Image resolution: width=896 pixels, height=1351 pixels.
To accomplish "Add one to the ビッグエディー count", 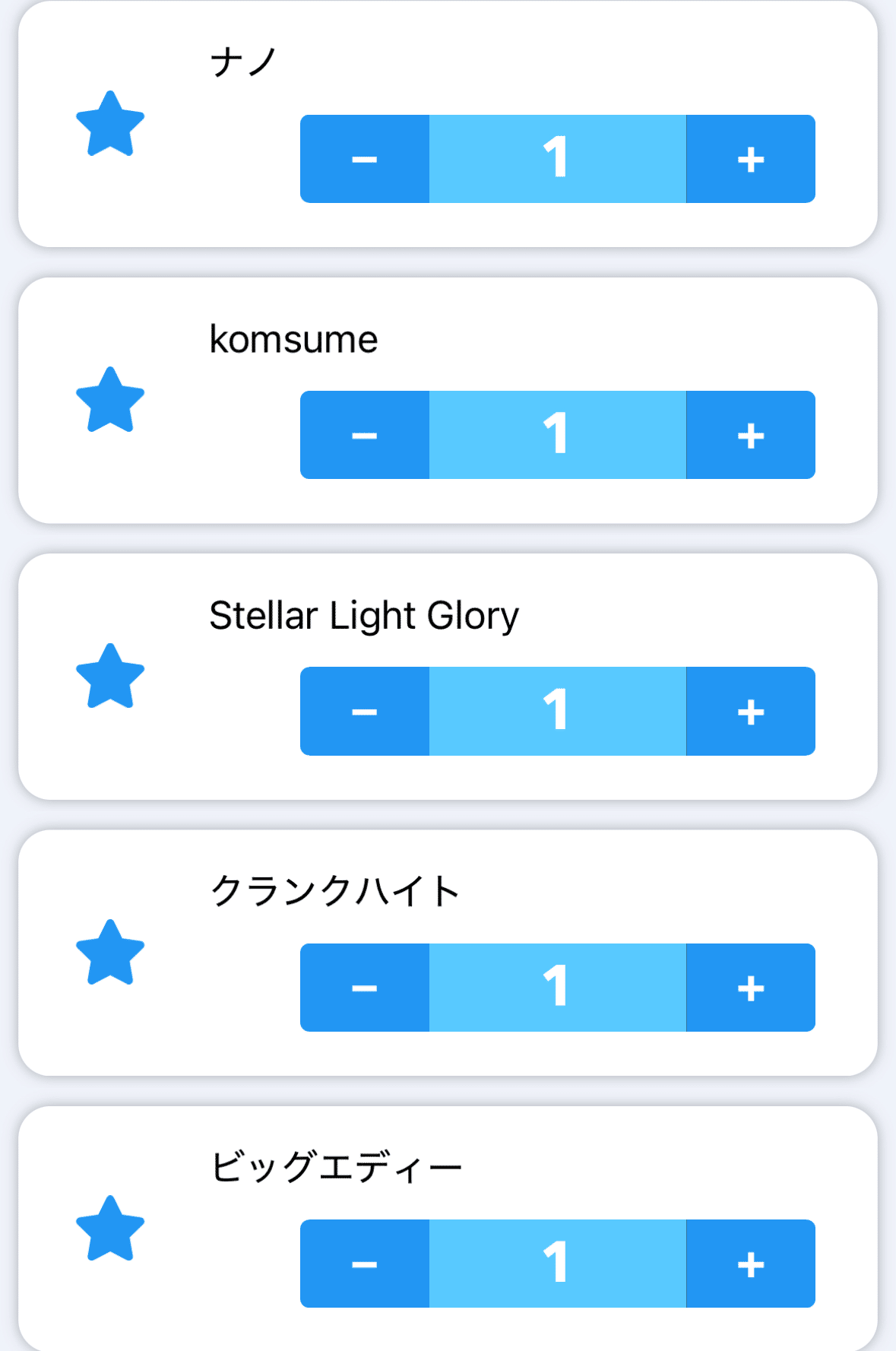I will click(x=751, y=1264).
